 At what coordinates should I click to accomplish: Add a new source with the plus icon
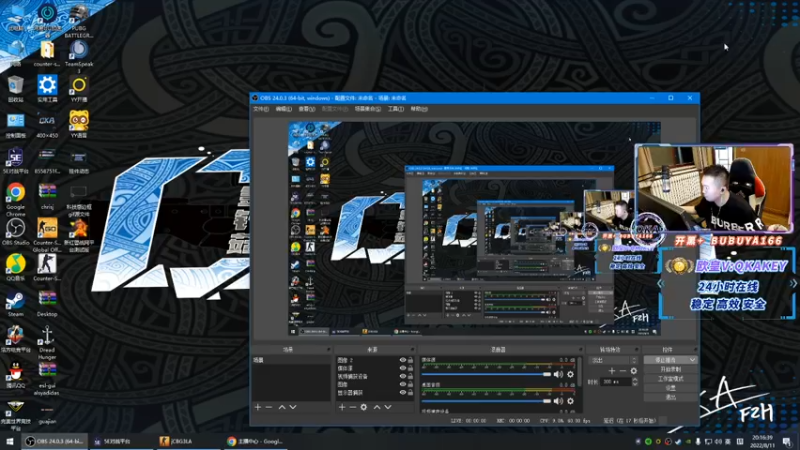click(342, 407)
